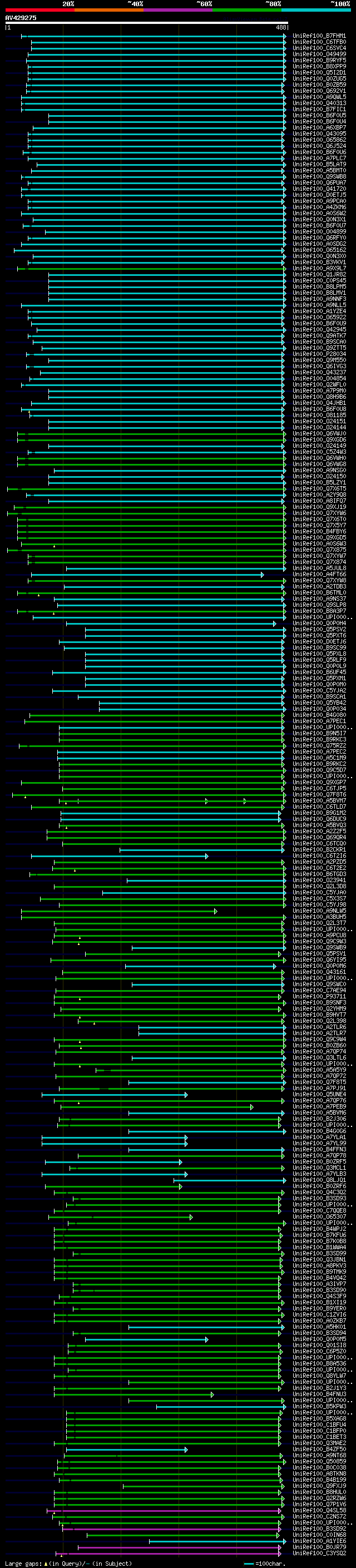The image size is (356, 1568).
Task: Click the 'Large gaps' legend text
Action: point(23,1564)
